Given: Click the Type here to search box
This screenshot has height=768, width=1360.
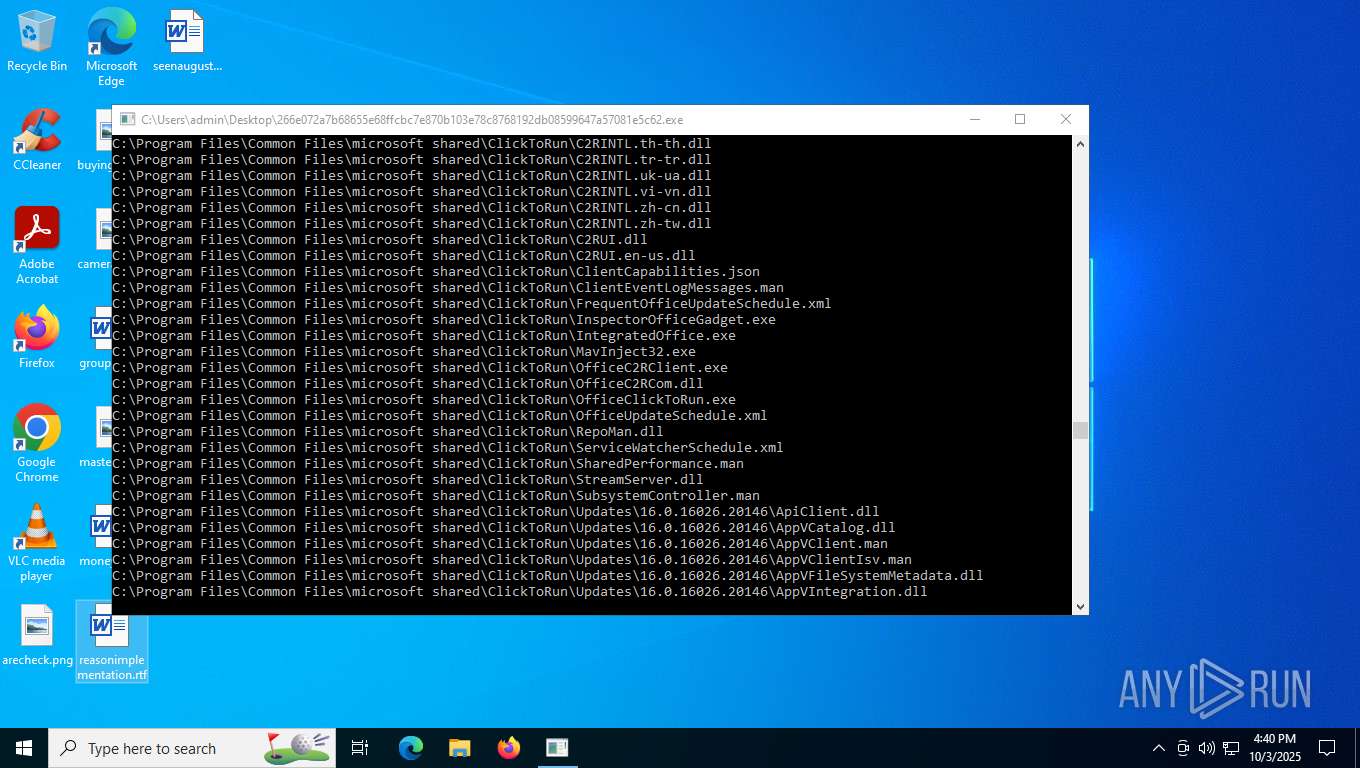Looking at the screenshot, I should click(x=192, y=748).
